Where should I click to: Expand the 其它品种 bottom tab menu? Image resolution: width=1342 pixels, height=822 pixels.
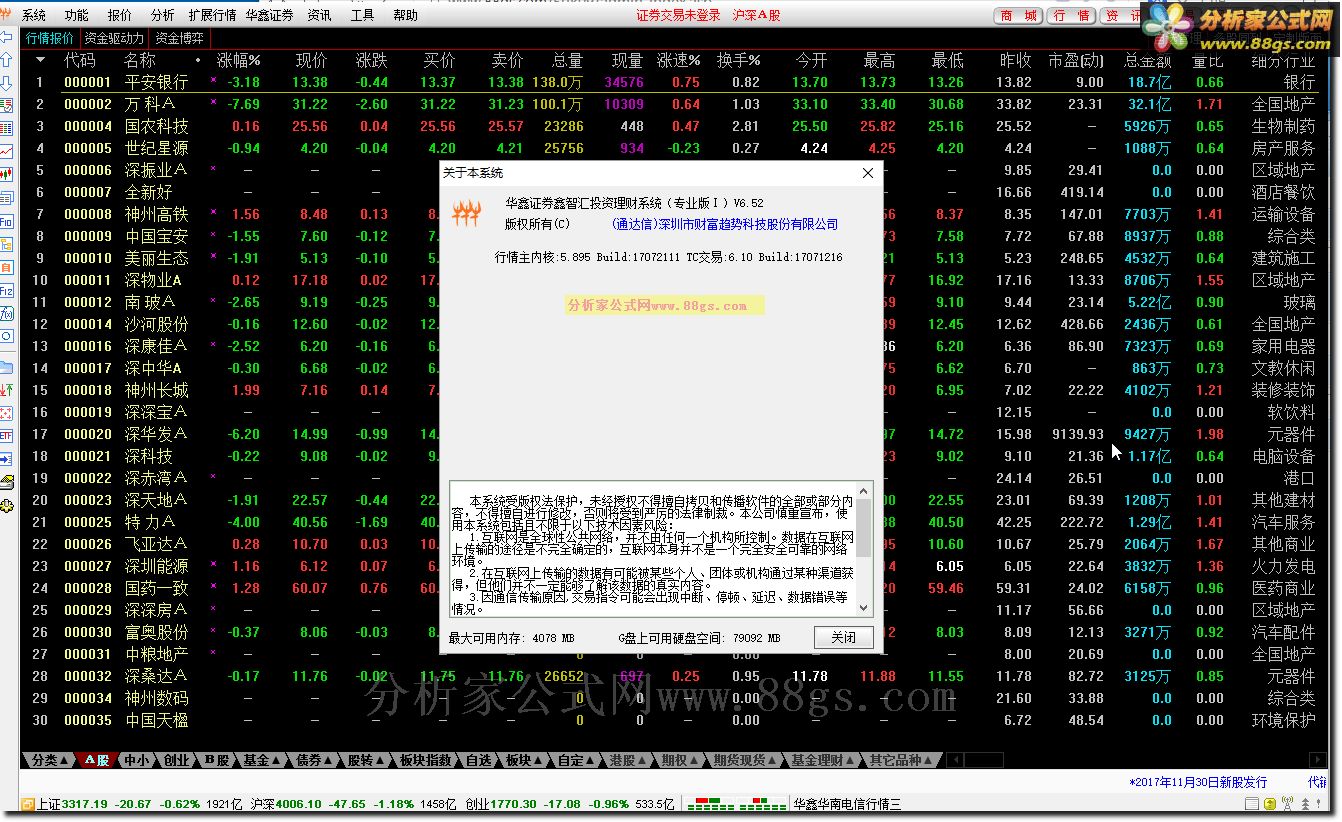coord(902,760)
